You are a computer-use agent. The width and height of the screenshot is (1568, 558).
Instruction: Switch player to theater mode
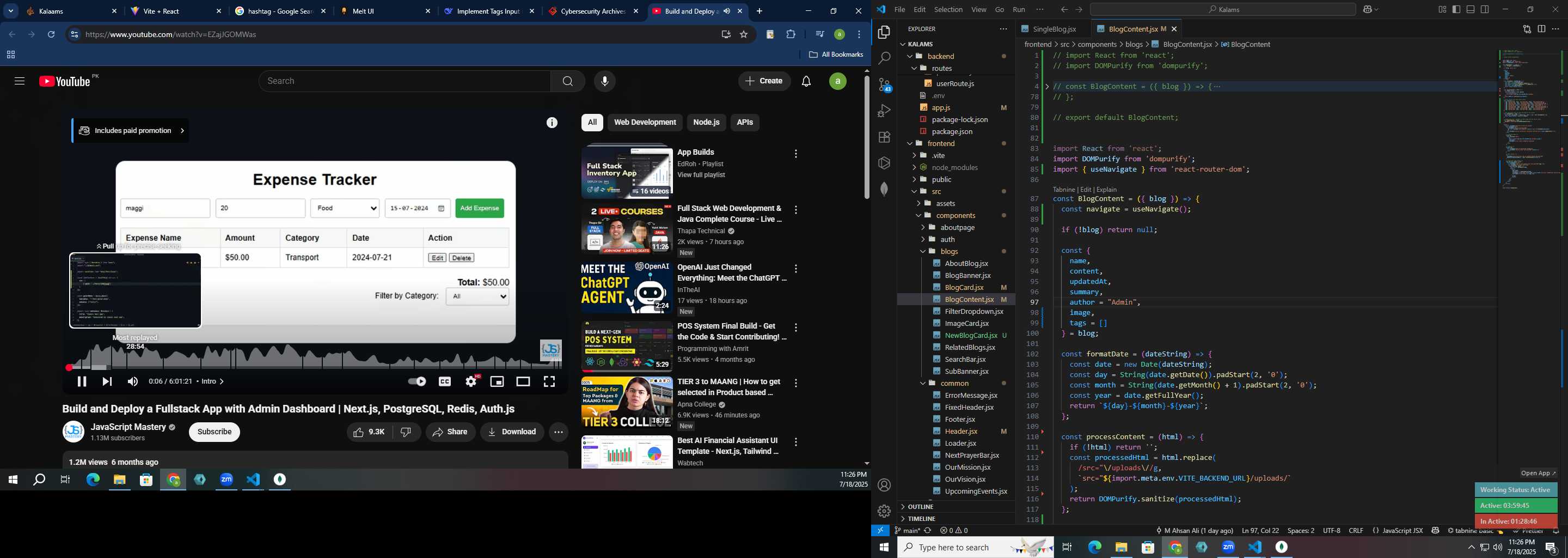(523, 381)
